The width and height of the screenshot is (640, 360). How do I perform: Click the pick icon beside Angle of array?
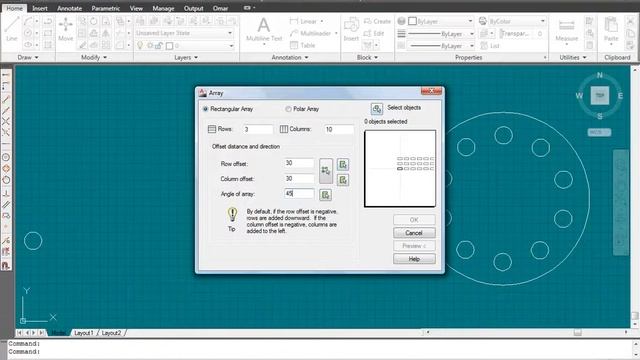[325, 195]
